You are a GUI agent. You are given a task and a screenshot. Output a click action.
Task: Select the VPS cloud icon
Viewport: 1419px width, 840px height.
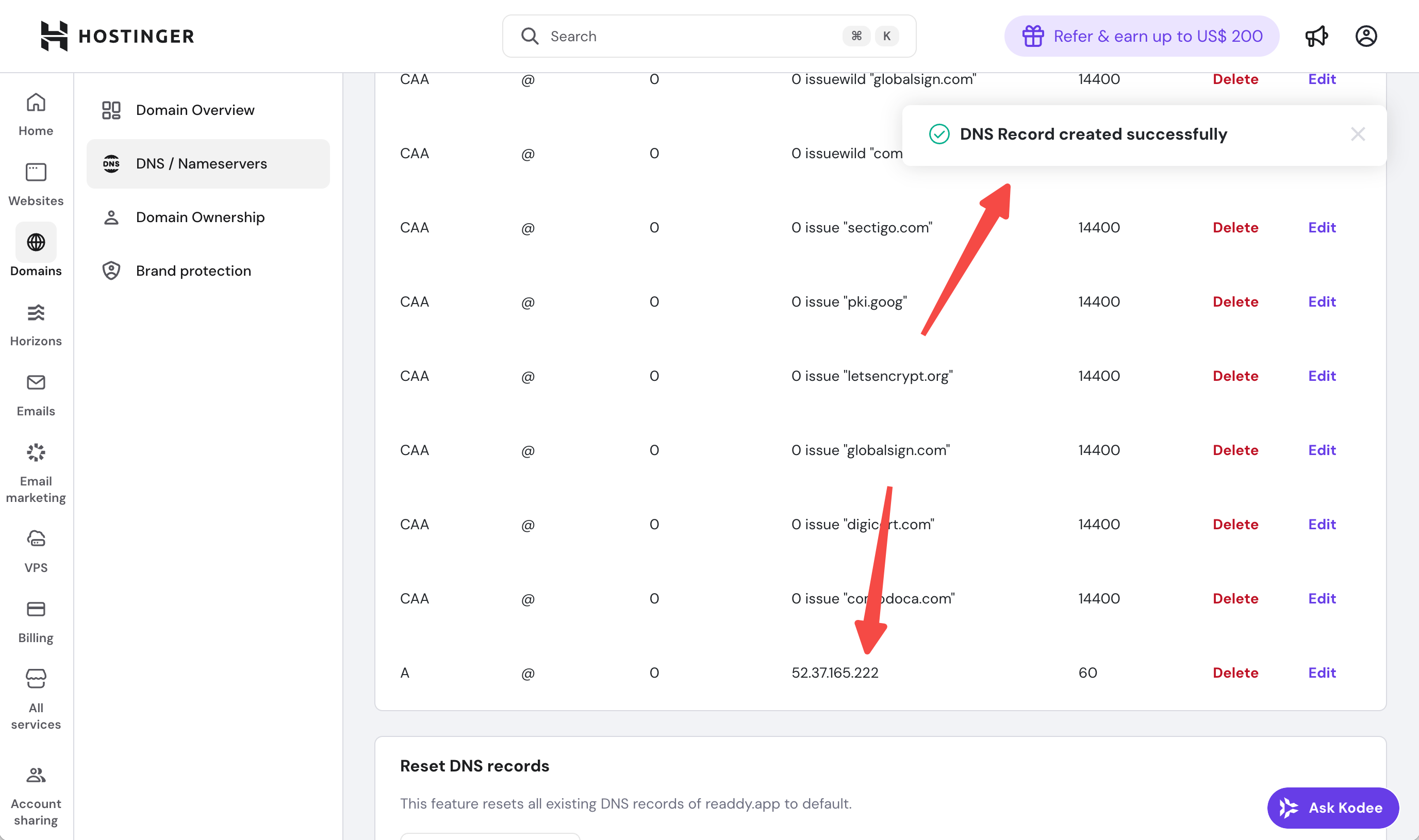tap(36, 539)
